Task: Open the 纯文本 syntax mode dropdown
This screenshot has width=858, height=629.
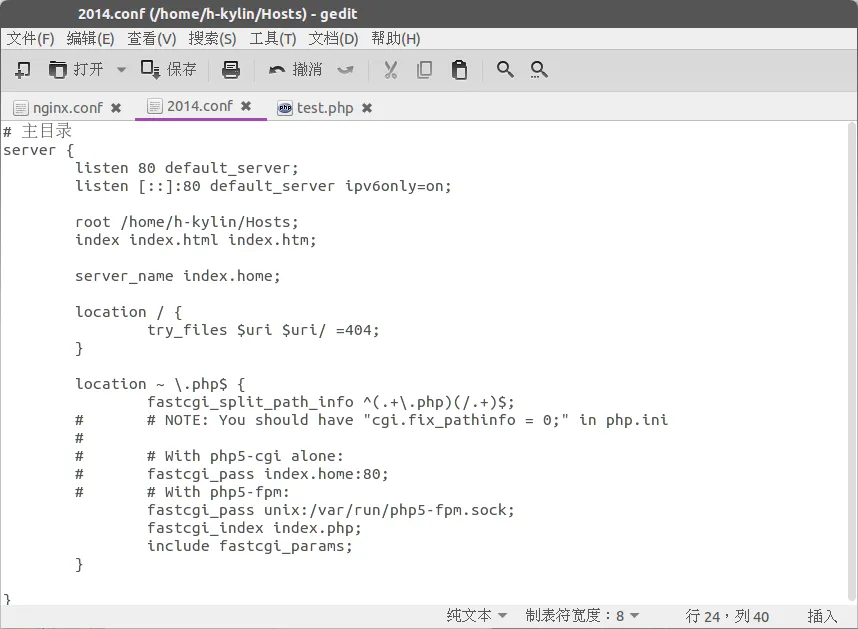Action: click(477, 616)
